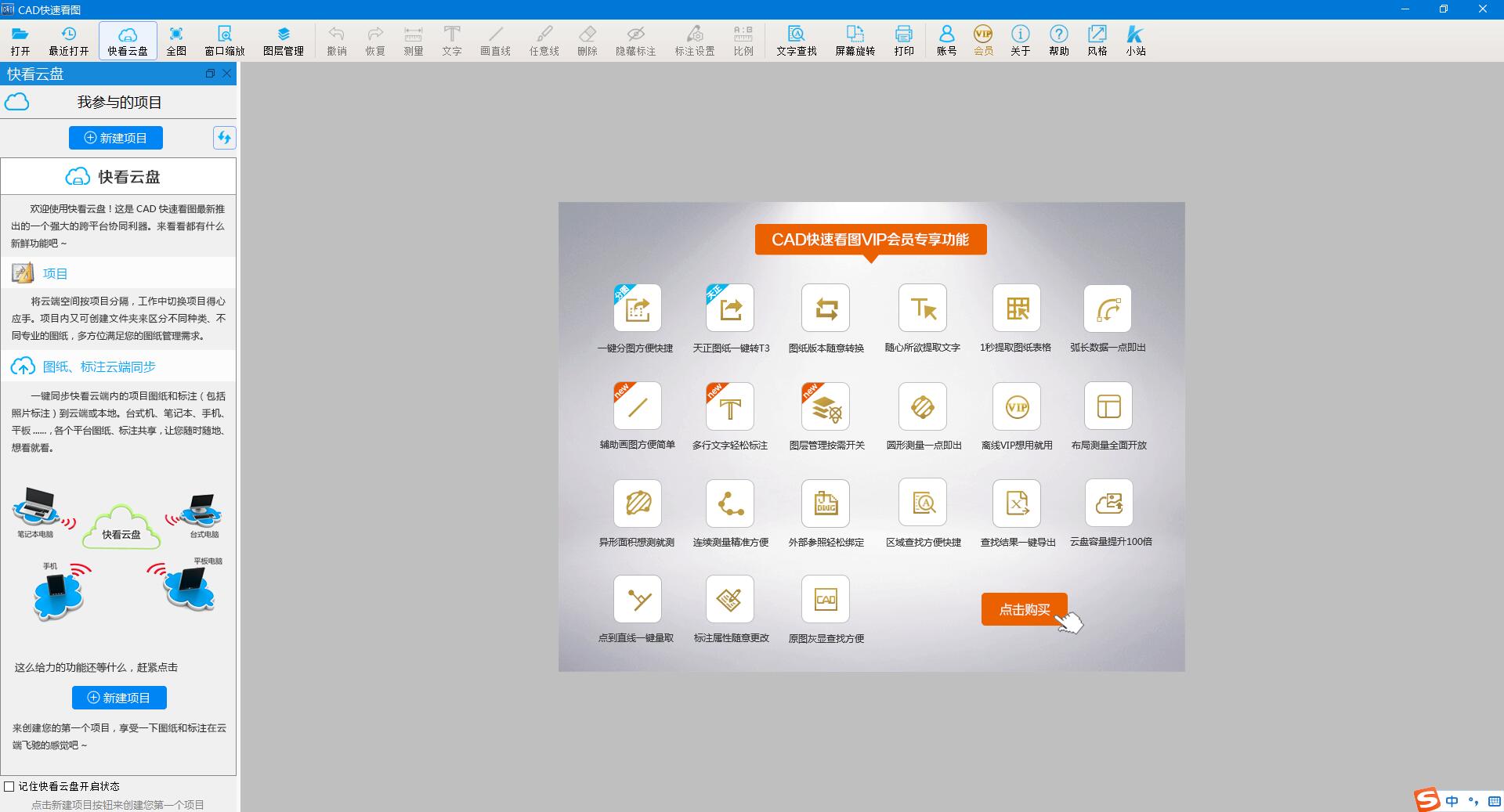Select 随心所欲提取文字 feature icon

[x=923, y=308]
